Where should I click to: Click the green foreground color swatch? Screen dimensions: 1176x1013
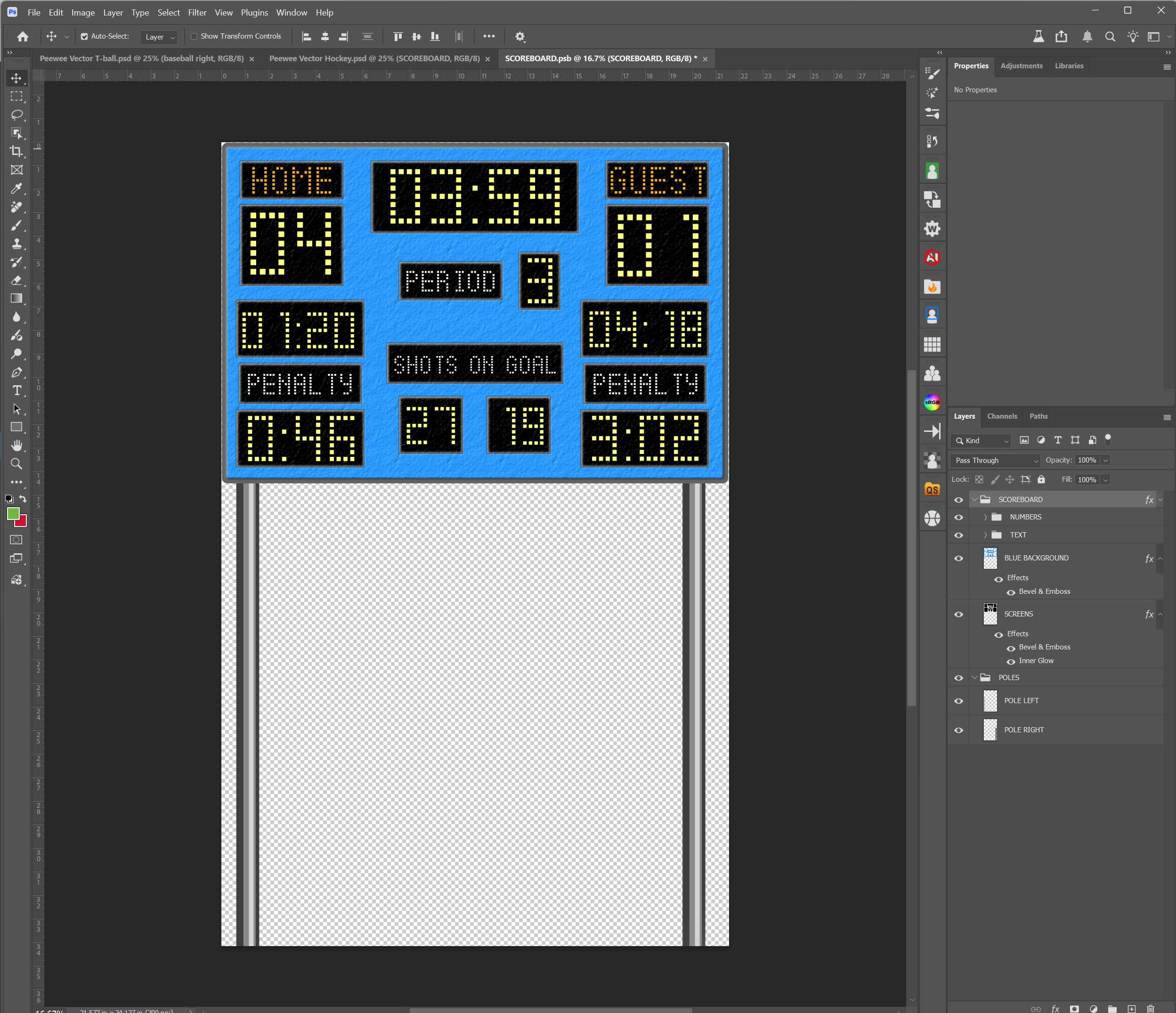[x=13, y=514]
